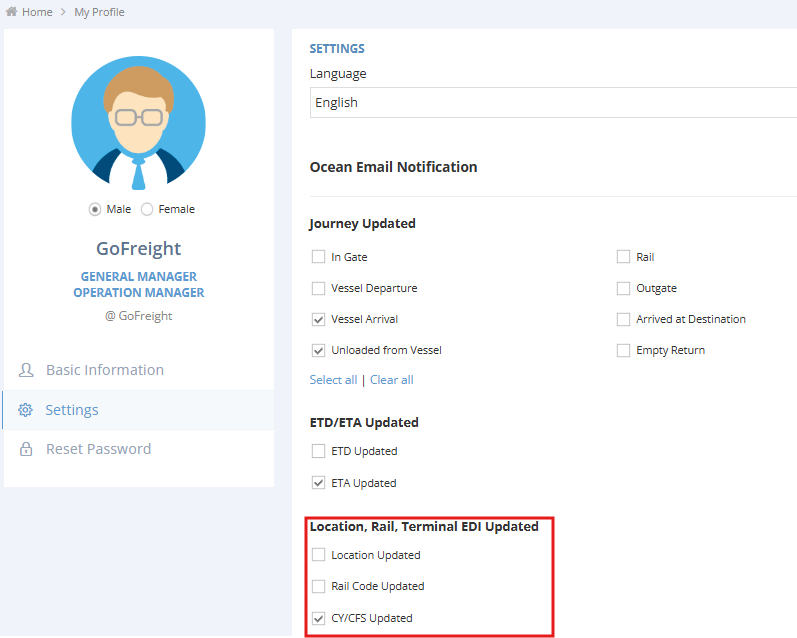Tick the Empty Return checkbox
The width and height of the screenshot is (797, 638).
coord(623,351)
